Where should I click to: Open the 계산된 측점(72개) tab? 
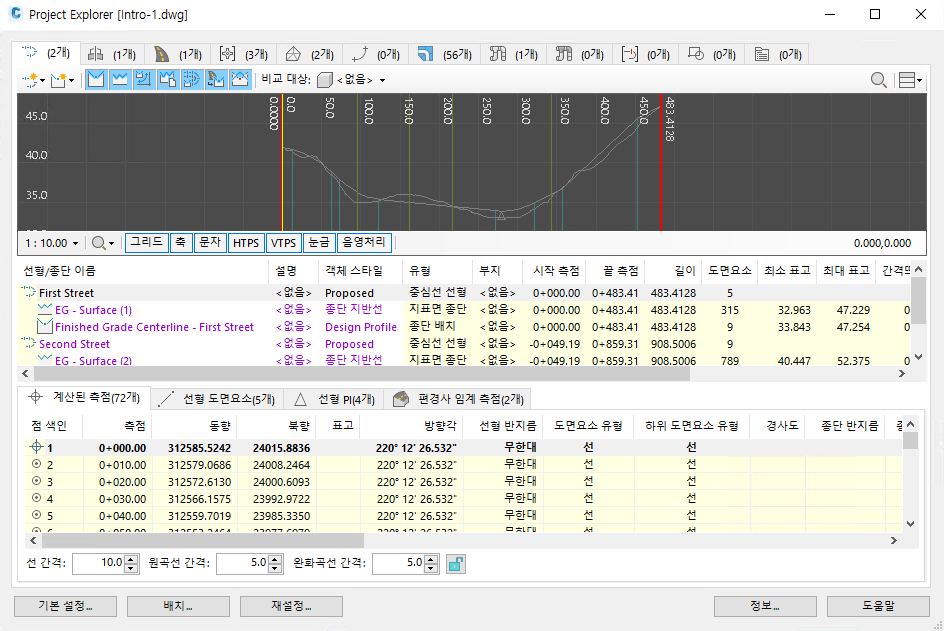(86, 398)
